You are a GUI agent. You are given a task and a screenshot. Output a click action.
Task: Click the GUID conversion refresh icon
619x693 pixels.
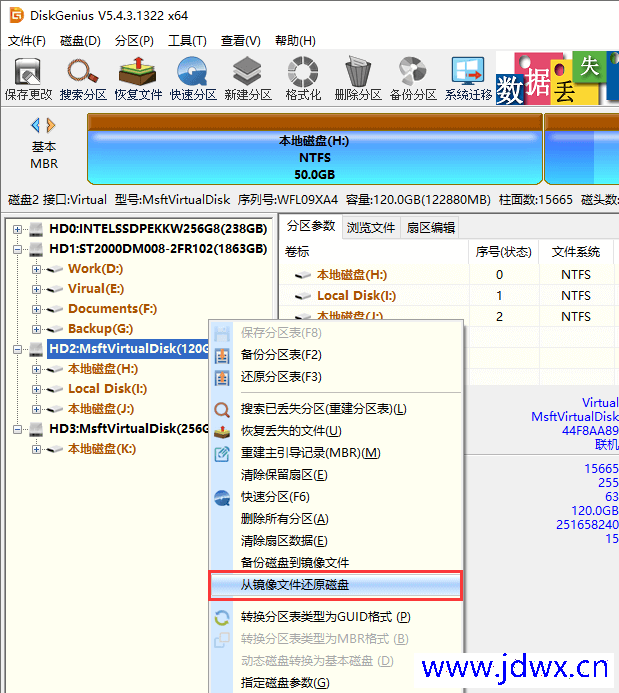coord(222,617)
